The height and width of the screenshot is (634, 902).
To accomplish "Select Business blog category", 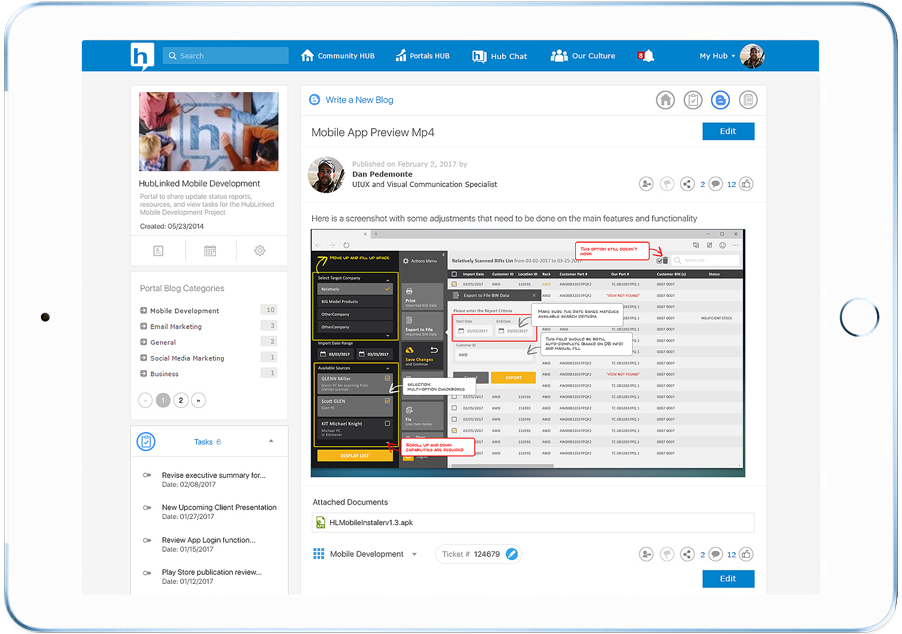I will click(164, 374).
